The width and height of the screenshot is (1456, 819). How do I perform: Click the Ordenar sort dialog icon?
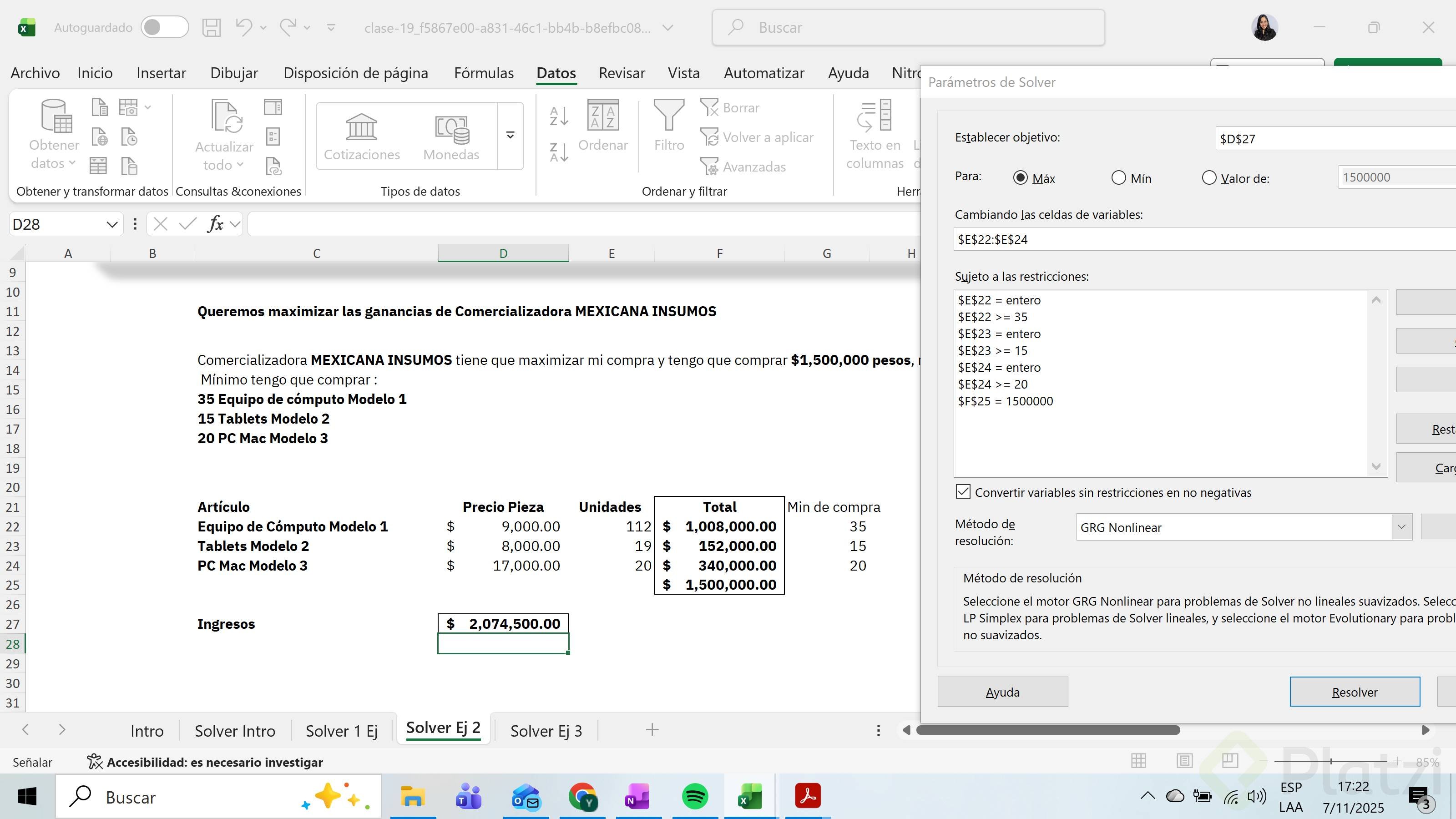(x=602, y=115)
